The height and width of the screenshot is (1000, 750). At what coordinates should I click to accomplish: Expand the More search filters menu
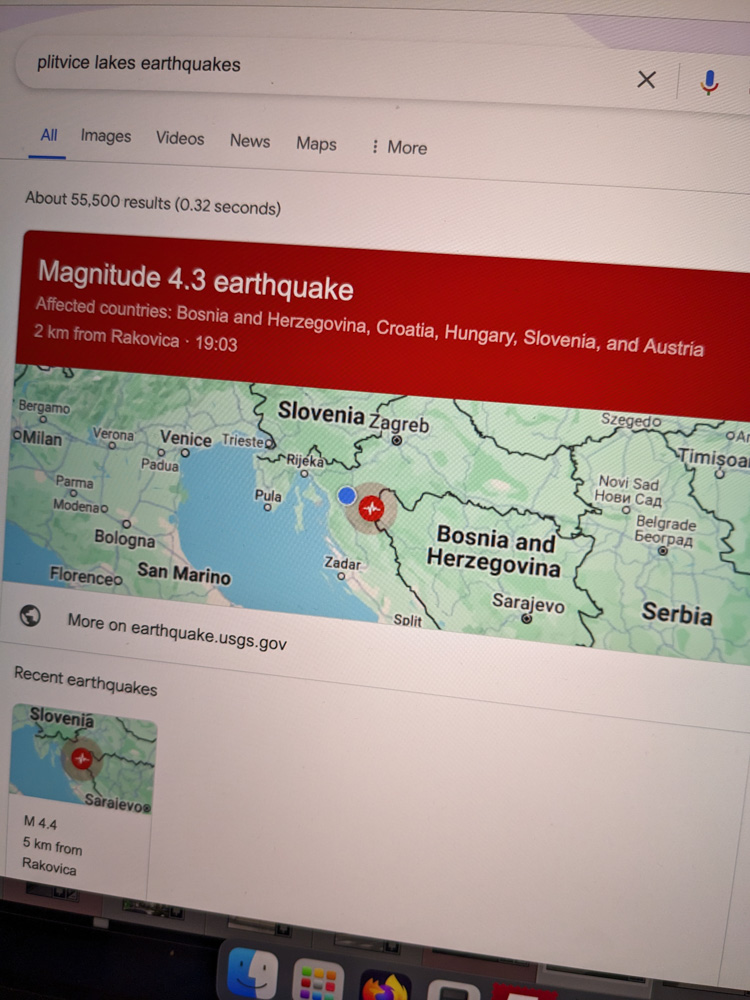(x=399, y=147)
